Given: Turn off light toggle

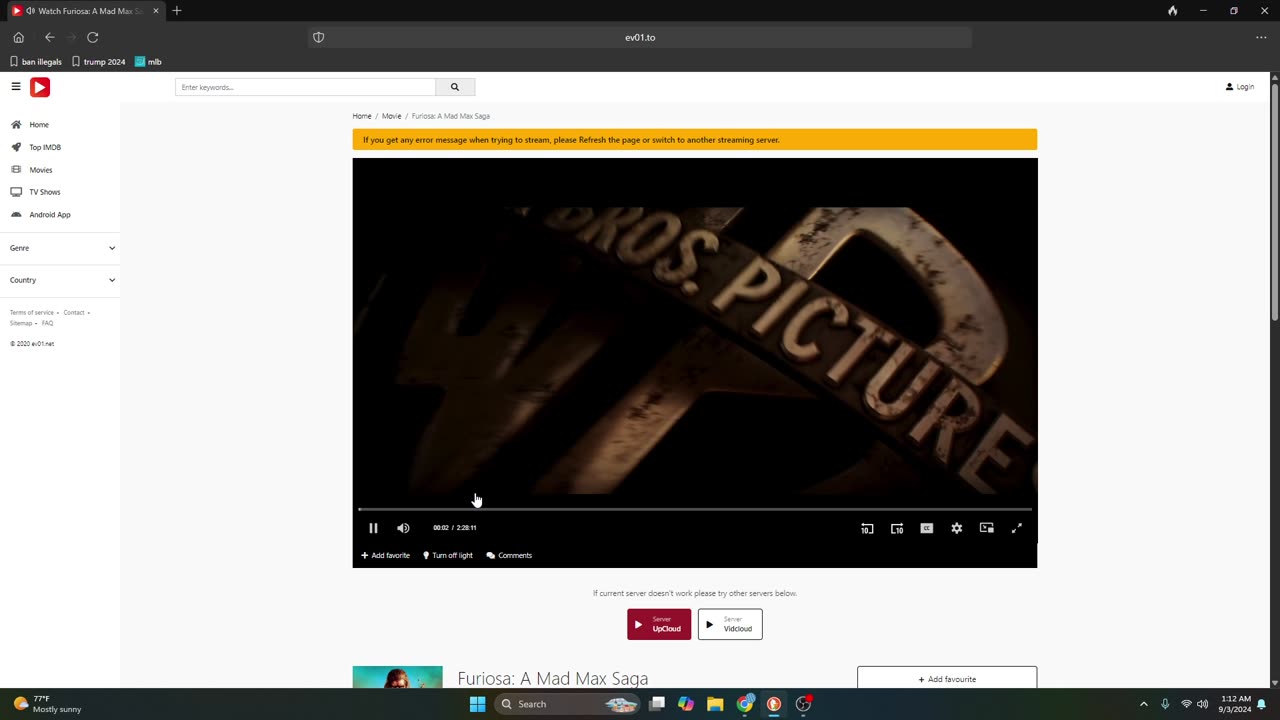Looking at the screenshot, I should (448, 555).
